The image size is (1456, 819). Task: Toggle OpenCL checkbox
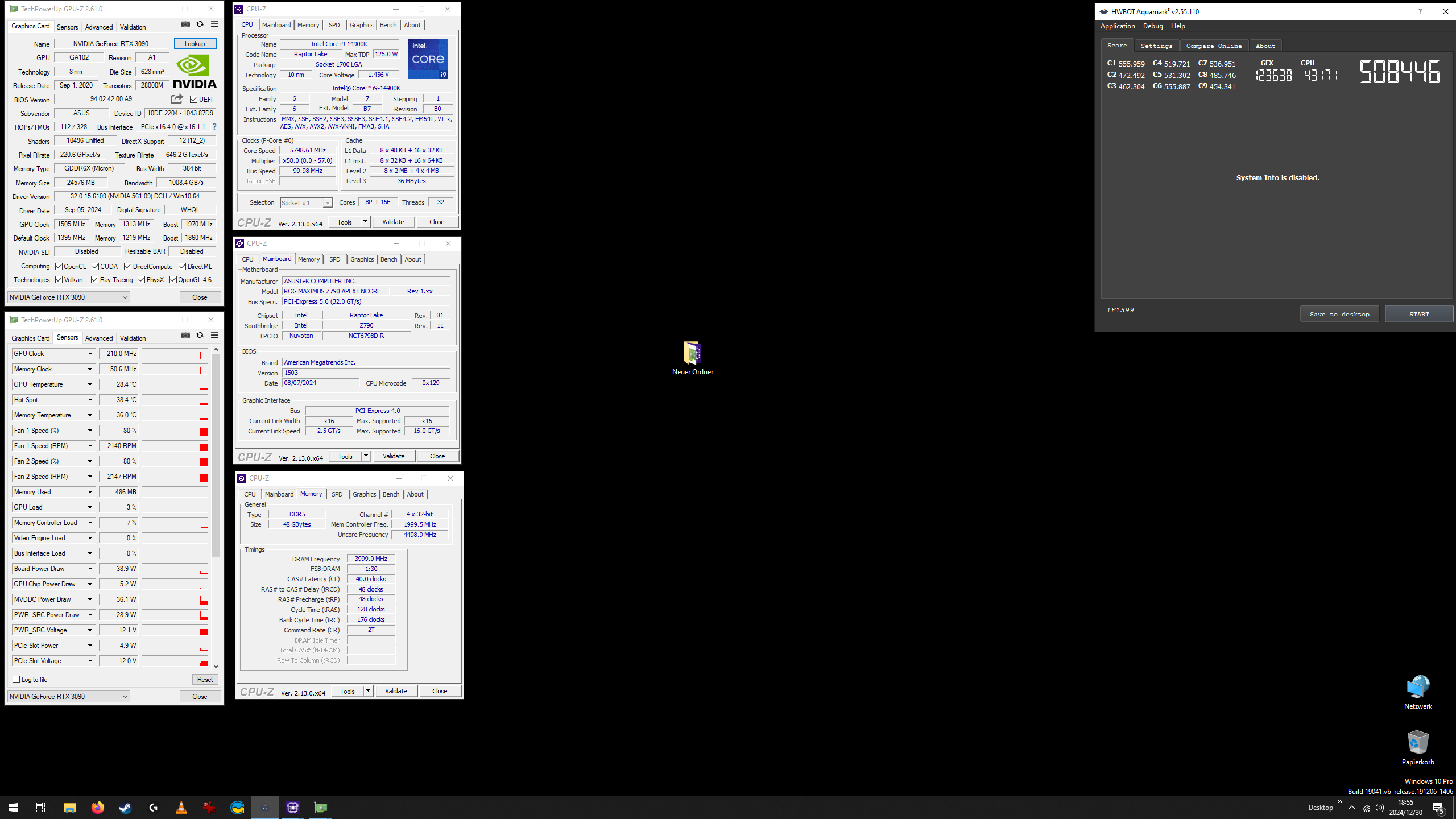[x=59, y=266]
